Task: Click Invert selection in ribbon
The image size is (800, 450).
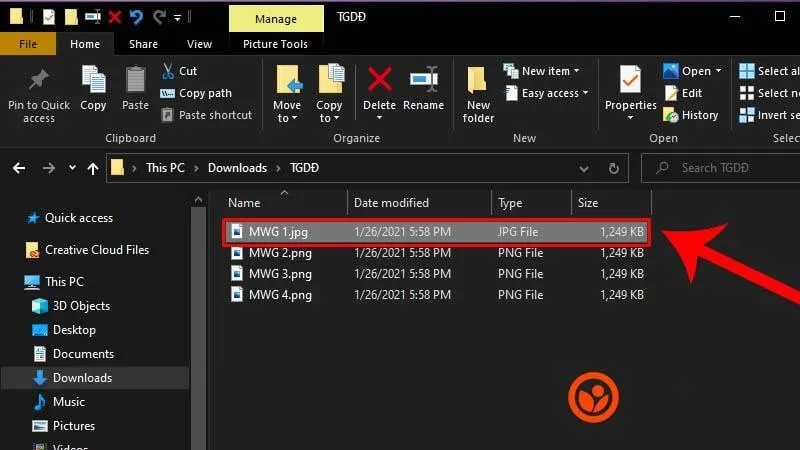Action: coord(769,115)
